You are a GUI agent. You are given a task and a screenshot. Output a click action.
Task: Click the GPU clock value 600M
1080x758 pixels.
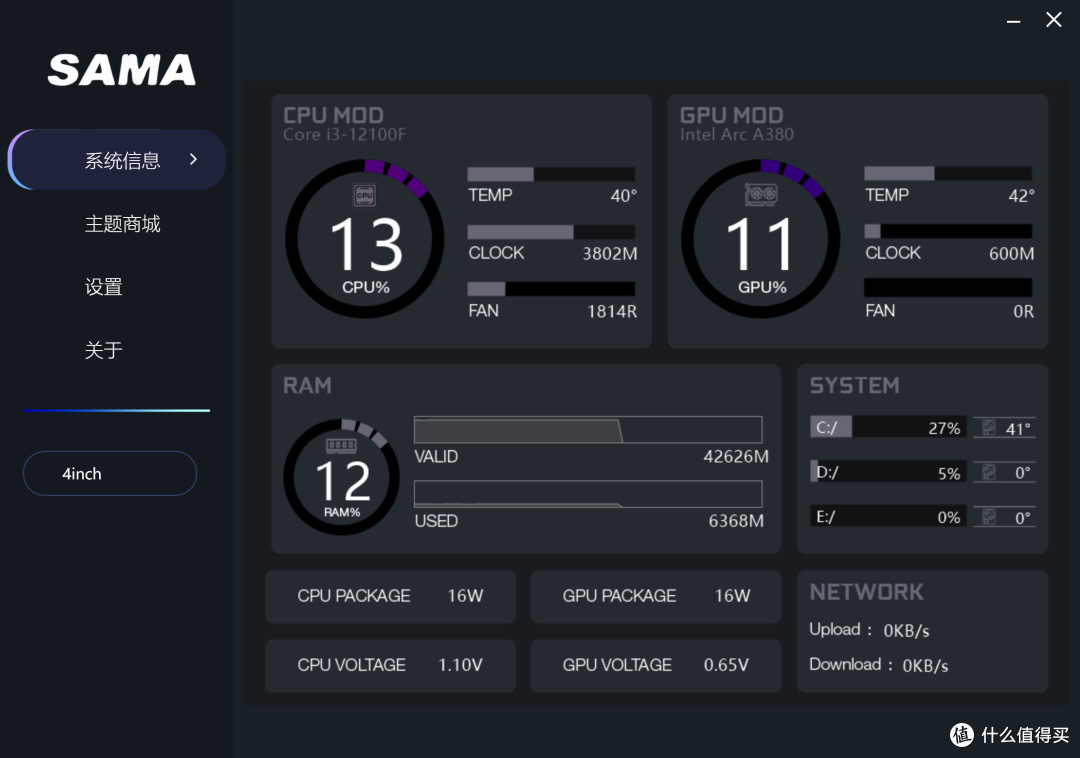click(1011, 253)
